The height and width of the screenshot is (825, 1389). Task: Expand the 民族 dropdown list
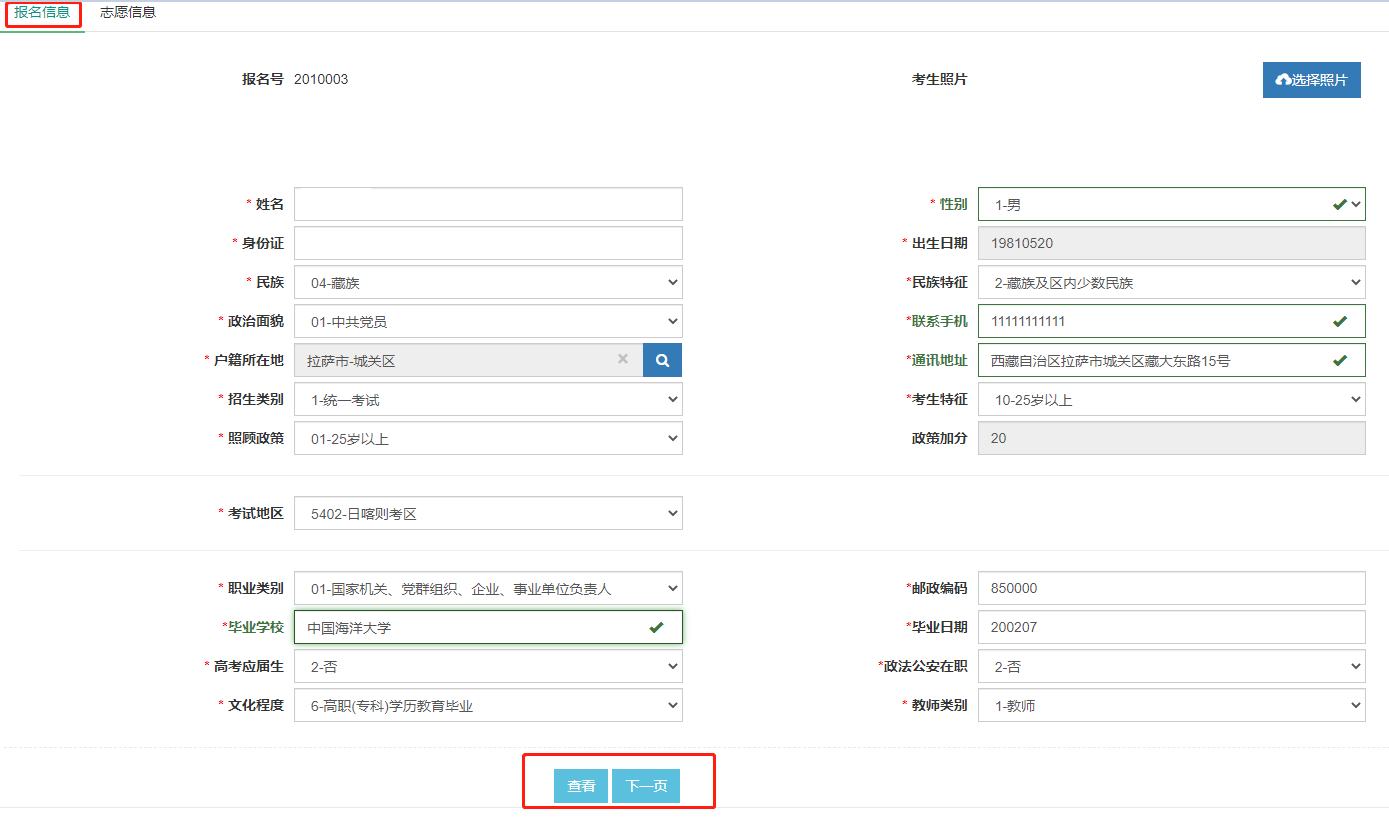pos(488,283)
